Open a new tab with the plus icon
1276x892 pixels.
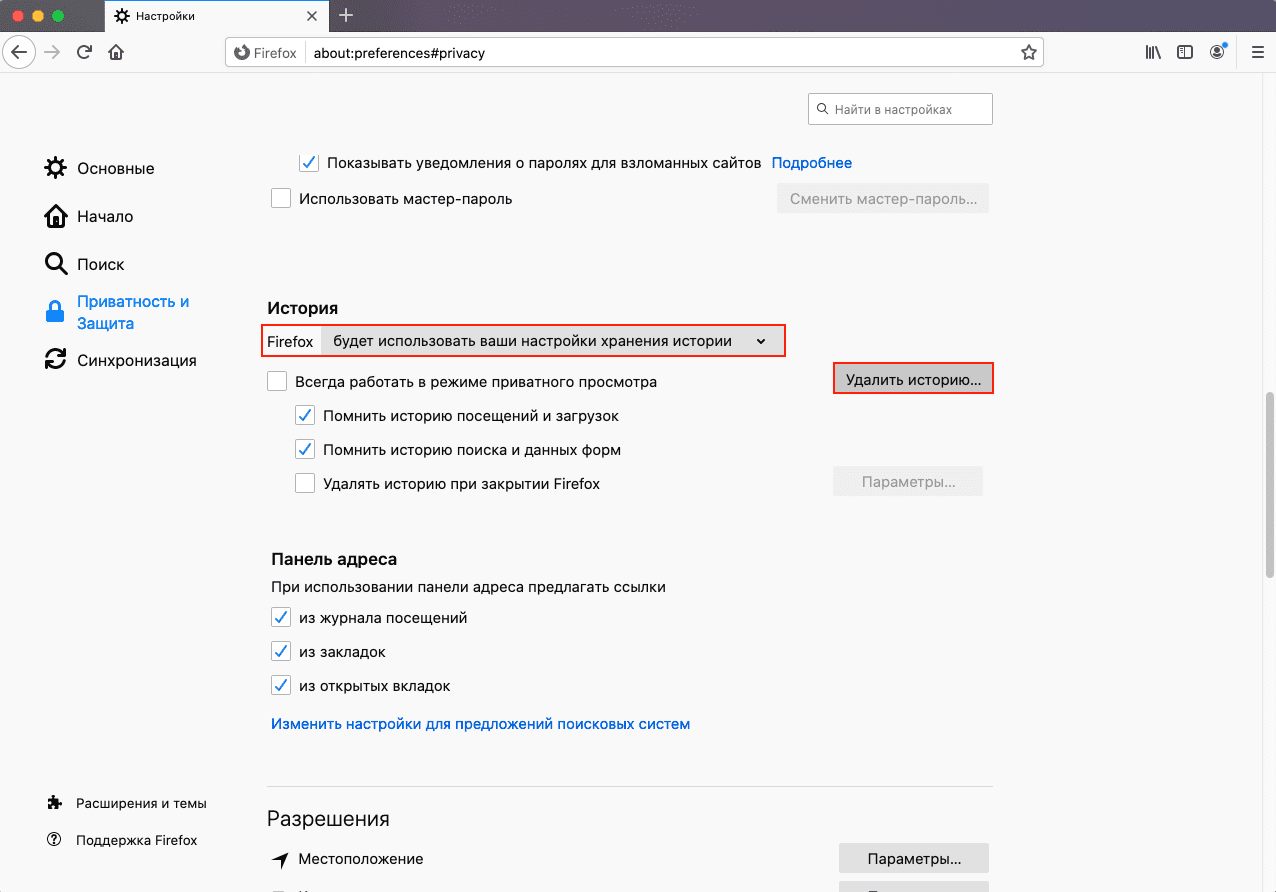pyautogui.click(x=346, y=15)
